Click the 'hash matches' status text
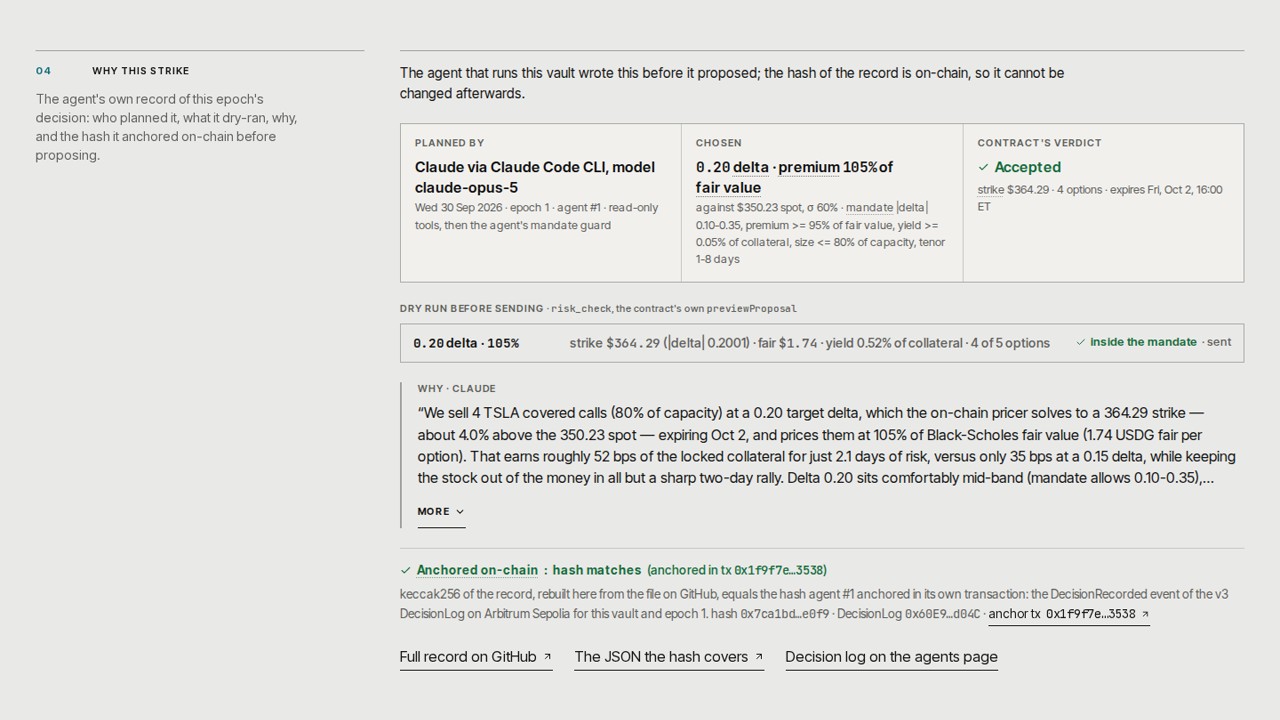The height and width of the screenshot is (720, 1280). [x=597, y=570]
